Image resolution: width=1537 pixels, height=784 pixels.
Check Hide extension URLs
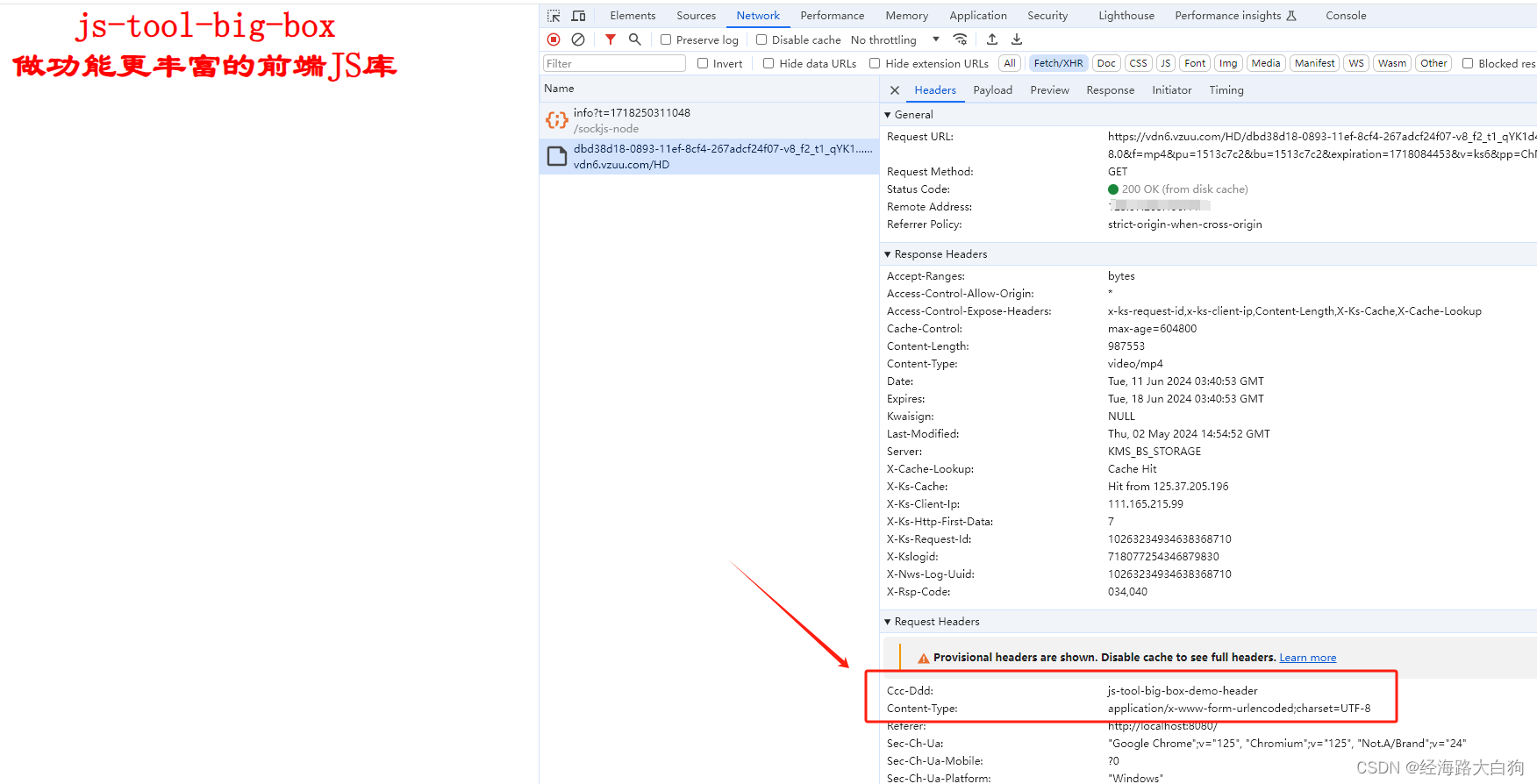[x=875, y=63]
